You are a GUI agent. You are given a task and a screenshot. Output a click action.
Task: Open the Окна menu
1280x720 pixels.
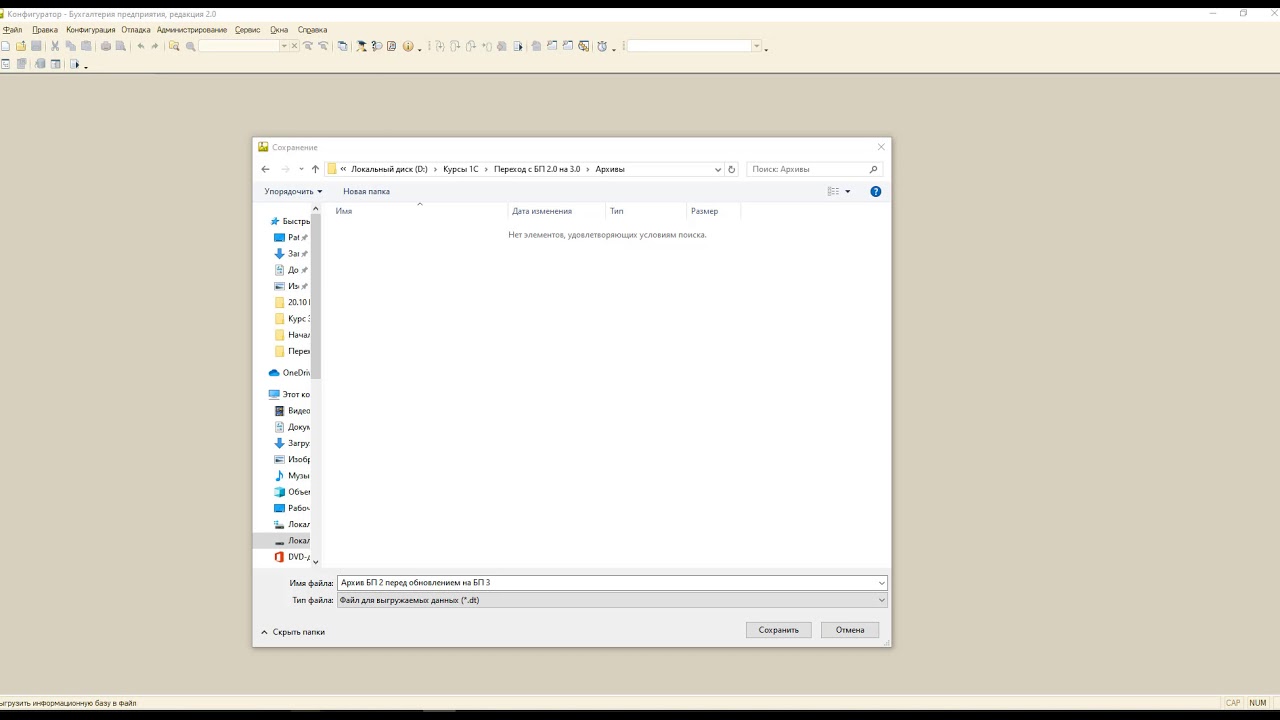click(x=279, y=30)
